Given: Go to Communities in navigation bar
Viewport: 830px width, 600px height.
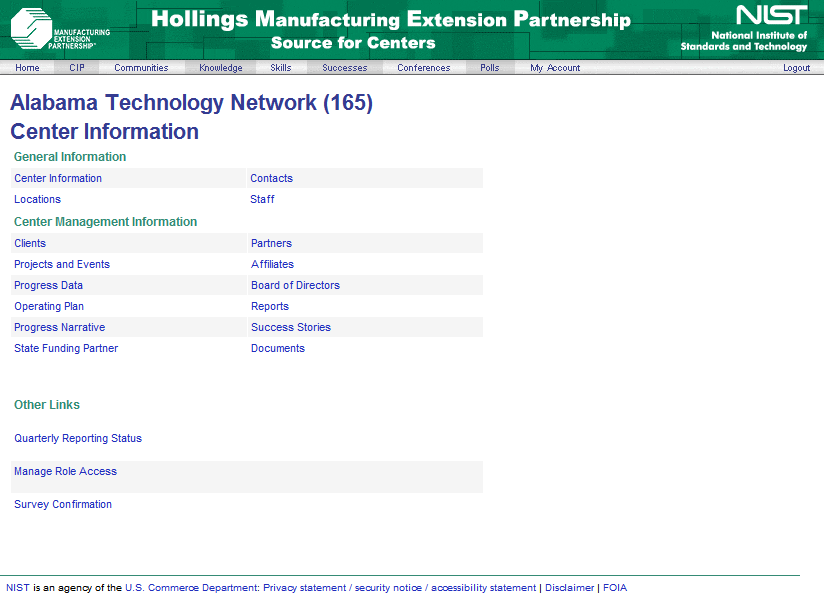Looking at the screenshot, I should [141, 68].
